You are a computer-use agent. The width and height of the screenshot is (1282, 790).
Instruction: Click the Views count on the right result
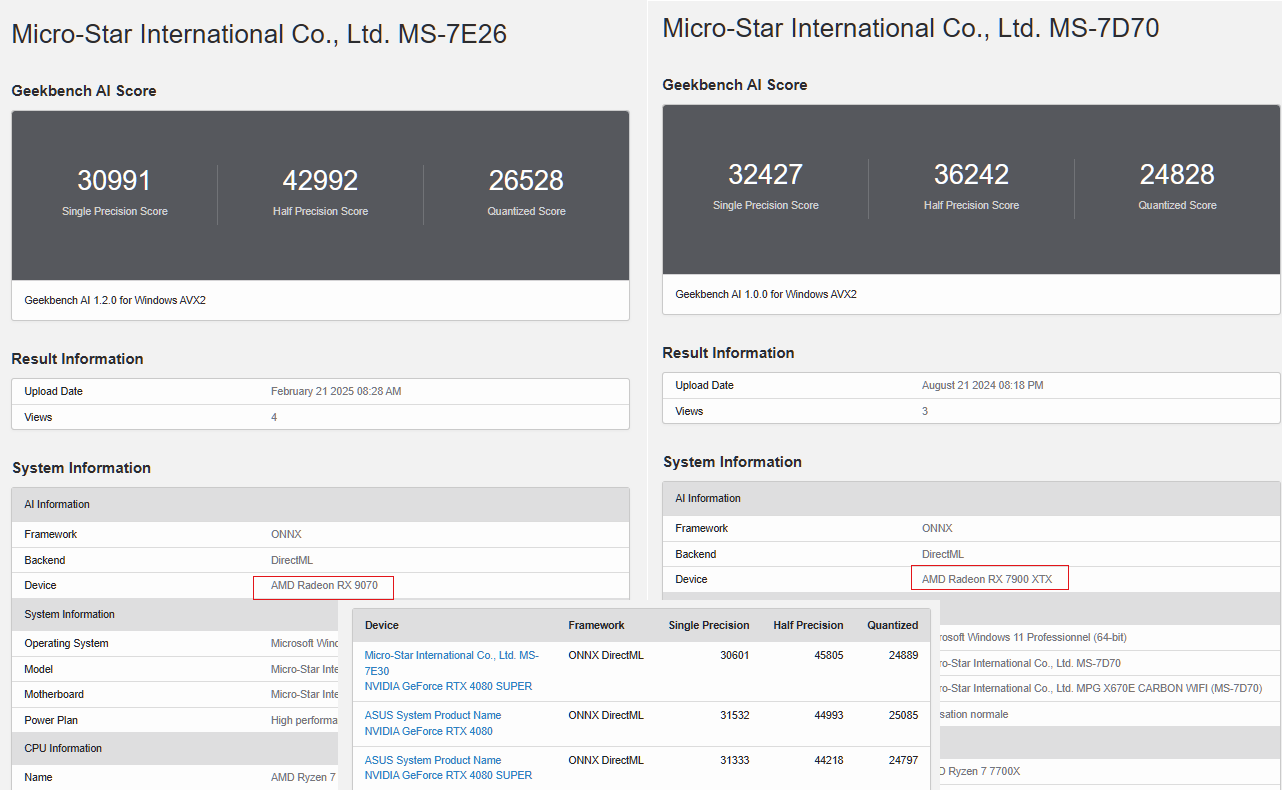pyautogui.click(x=924, y=411)
